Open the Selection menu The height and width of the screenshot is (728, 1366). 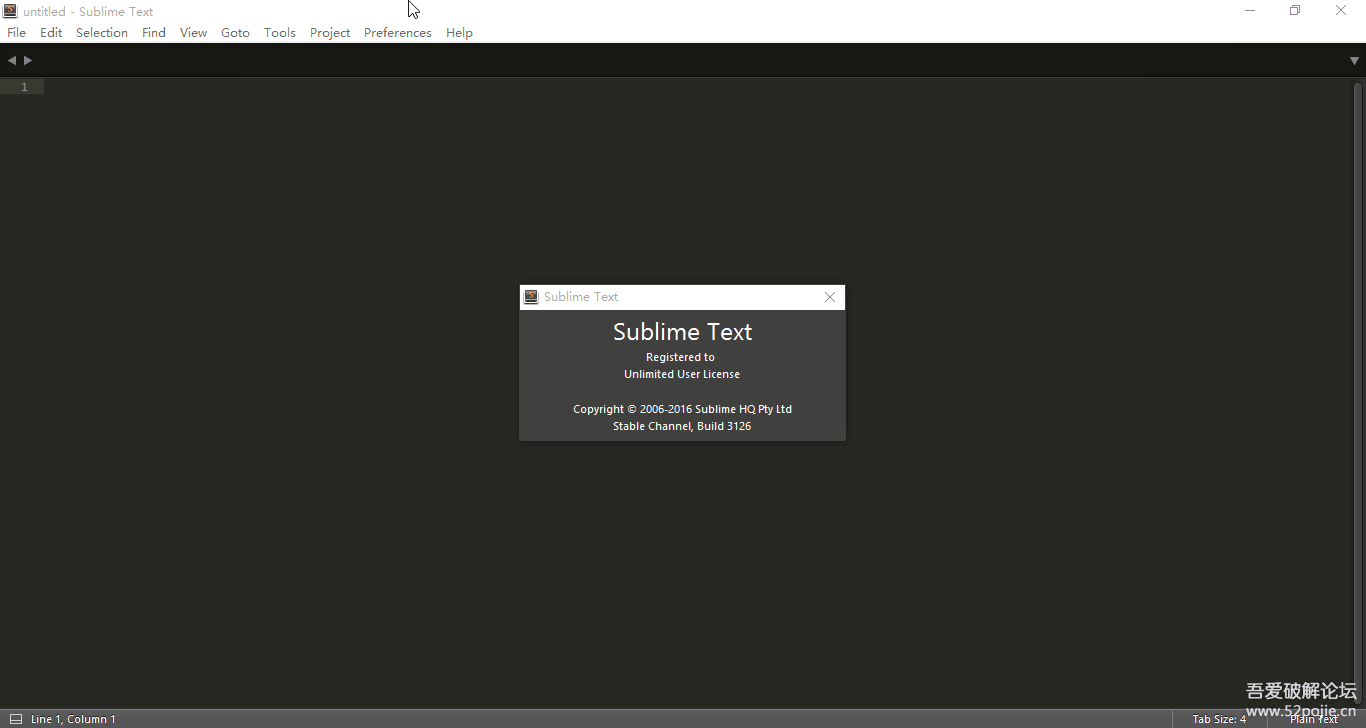102,32
